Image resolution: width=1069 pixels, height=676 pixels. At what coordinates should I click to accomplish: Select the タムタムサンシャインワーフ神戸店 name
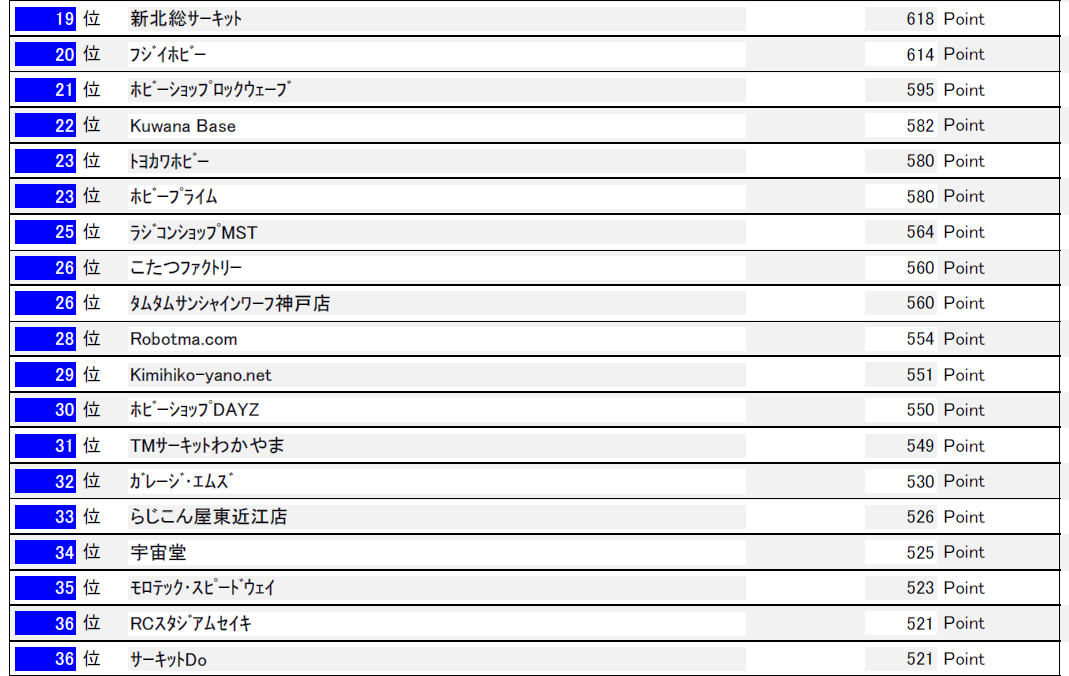coord(229,304)
